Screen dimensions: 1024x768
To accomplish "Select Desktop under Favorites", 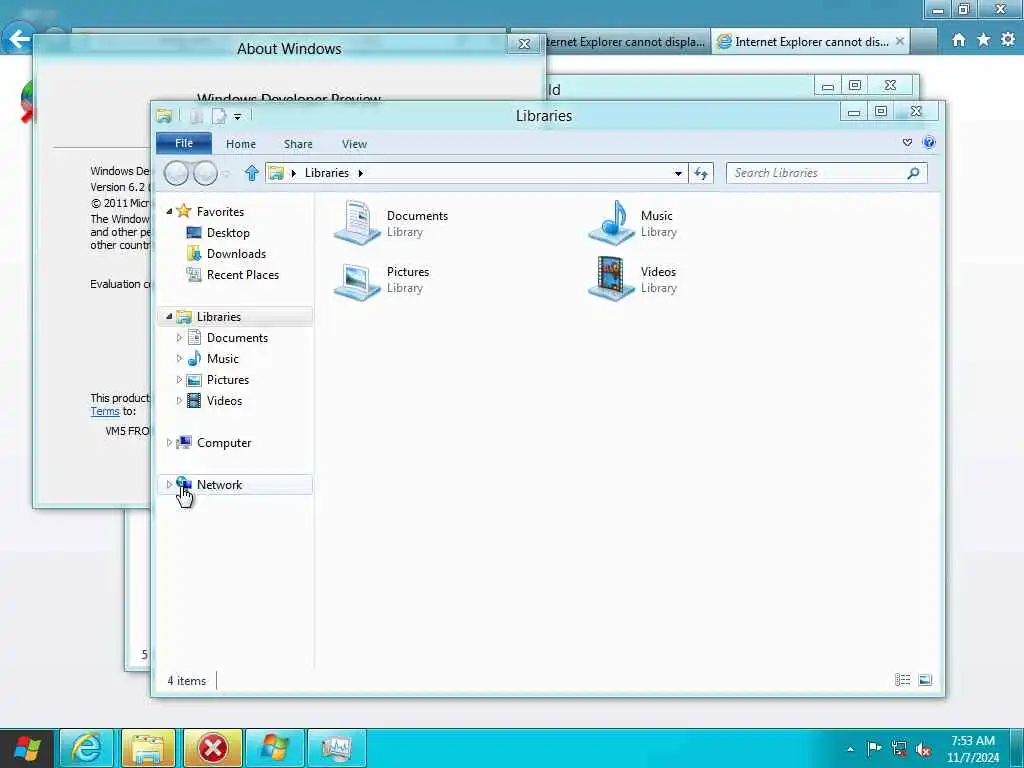I will point(228,232).
